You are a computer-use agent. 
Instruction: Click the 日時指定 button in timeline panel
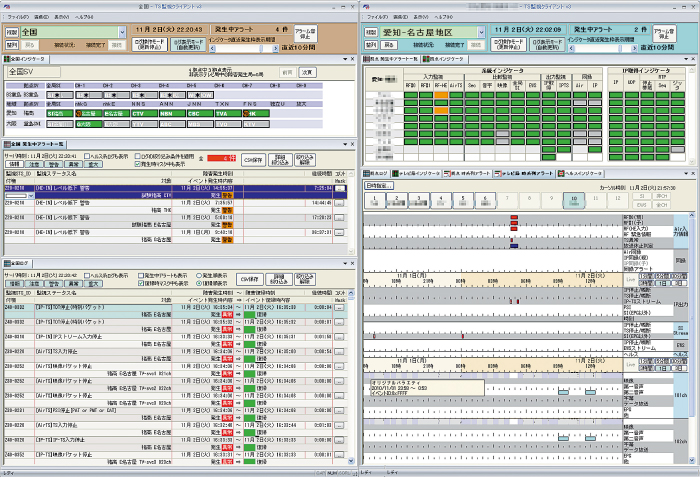(379, 185)
